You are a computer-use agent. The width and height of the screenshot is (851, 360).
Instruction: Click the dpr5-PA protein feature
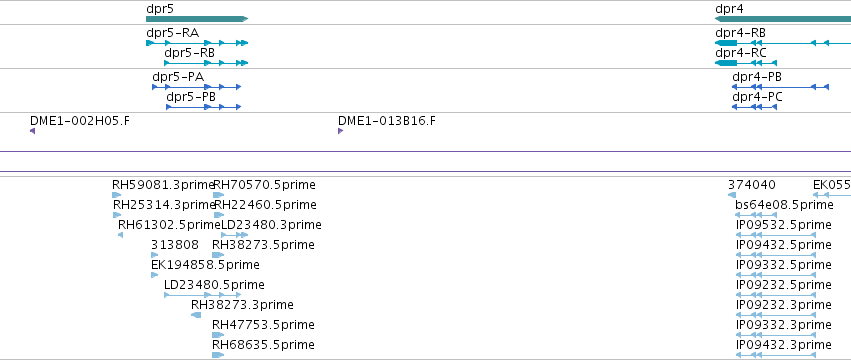click(x=196, y=87)
